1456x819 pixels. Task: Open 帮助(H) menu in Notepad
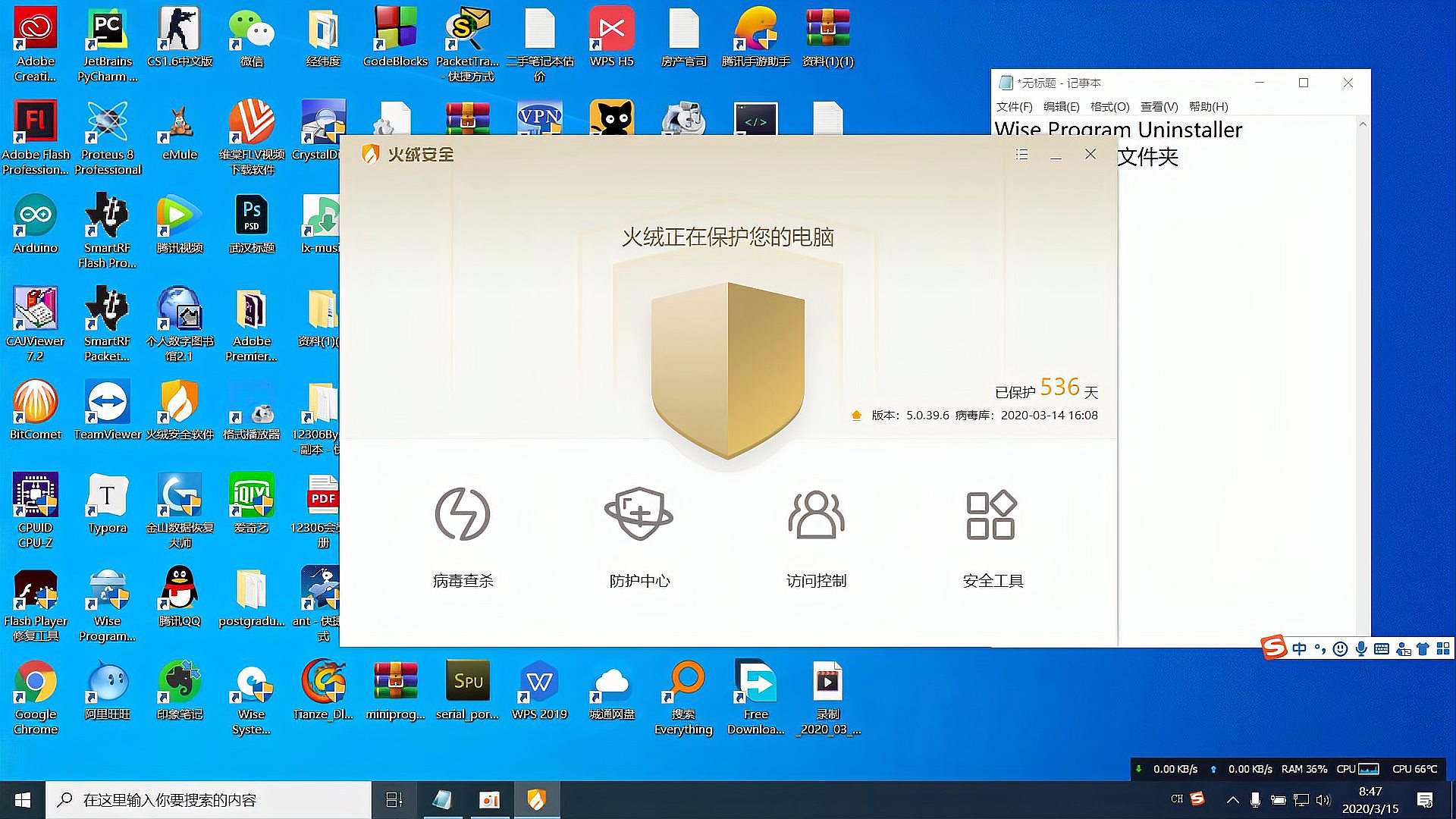[1208, 107]
